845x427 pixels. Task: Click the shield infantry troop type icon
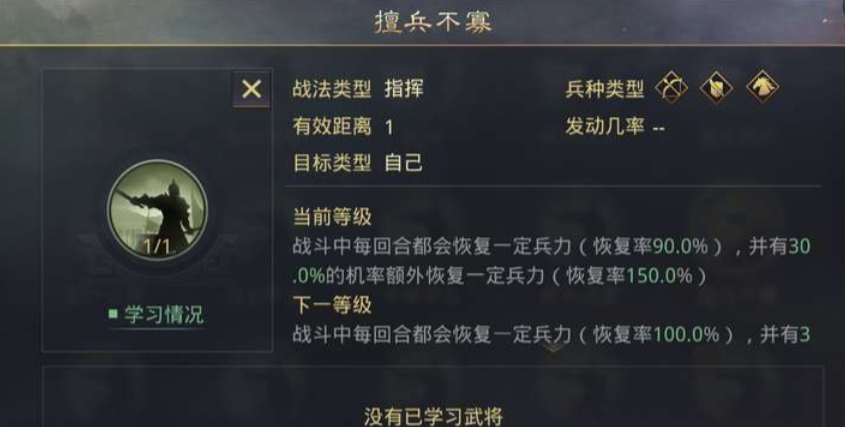coord(716,89)
